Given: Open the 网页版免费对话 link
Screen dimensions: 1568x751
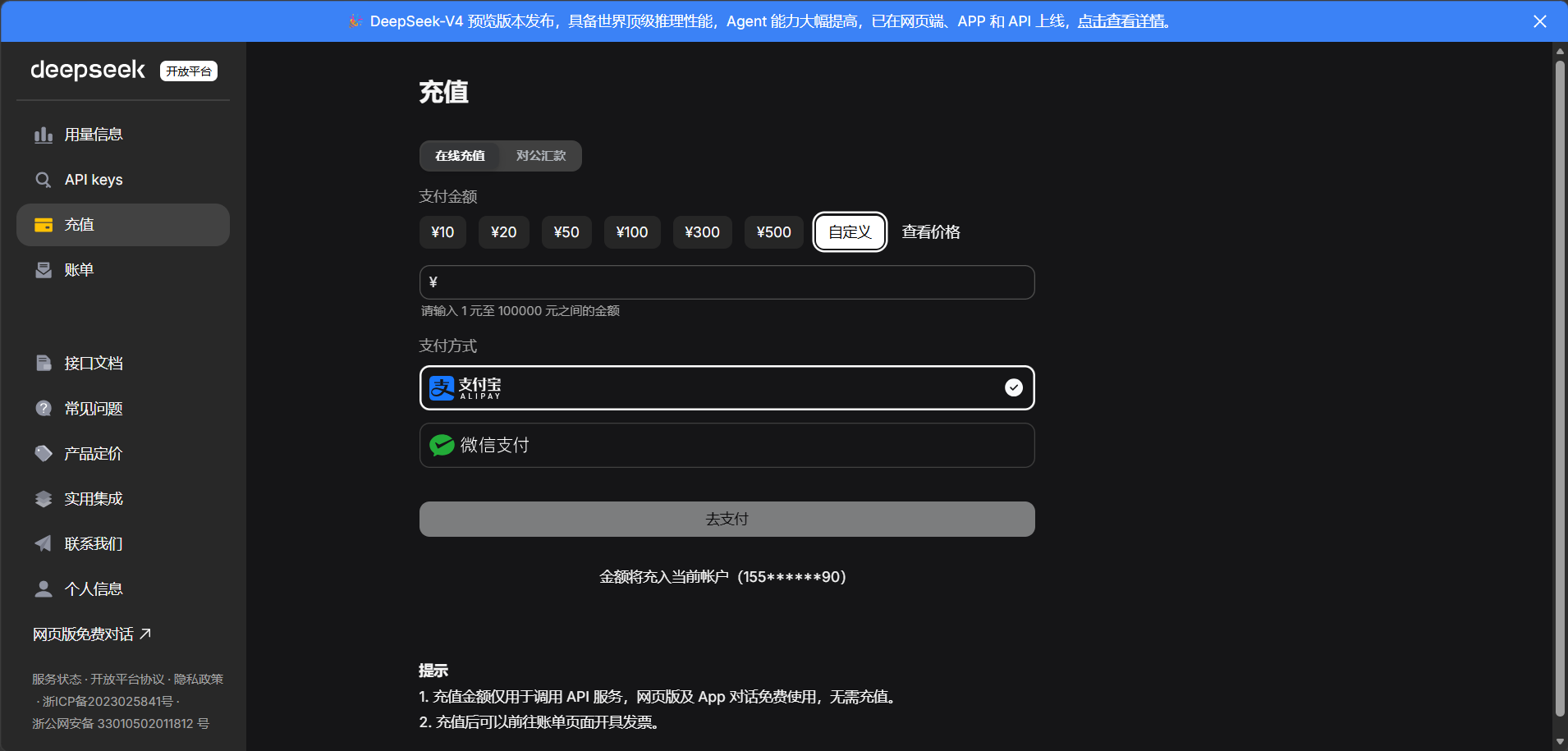Looking at the screenshot, I should (x=92, y=634).
